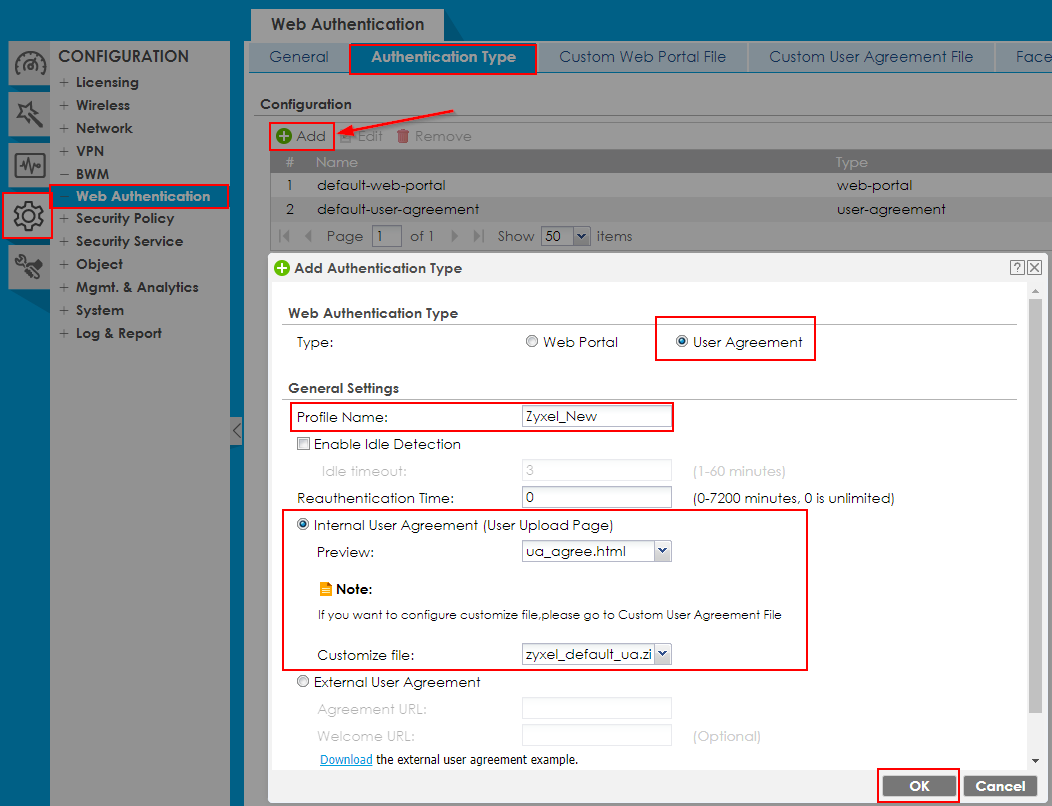1052x806 pixels.
Task: Click the Profile Name input field
Action: [596, 417]
